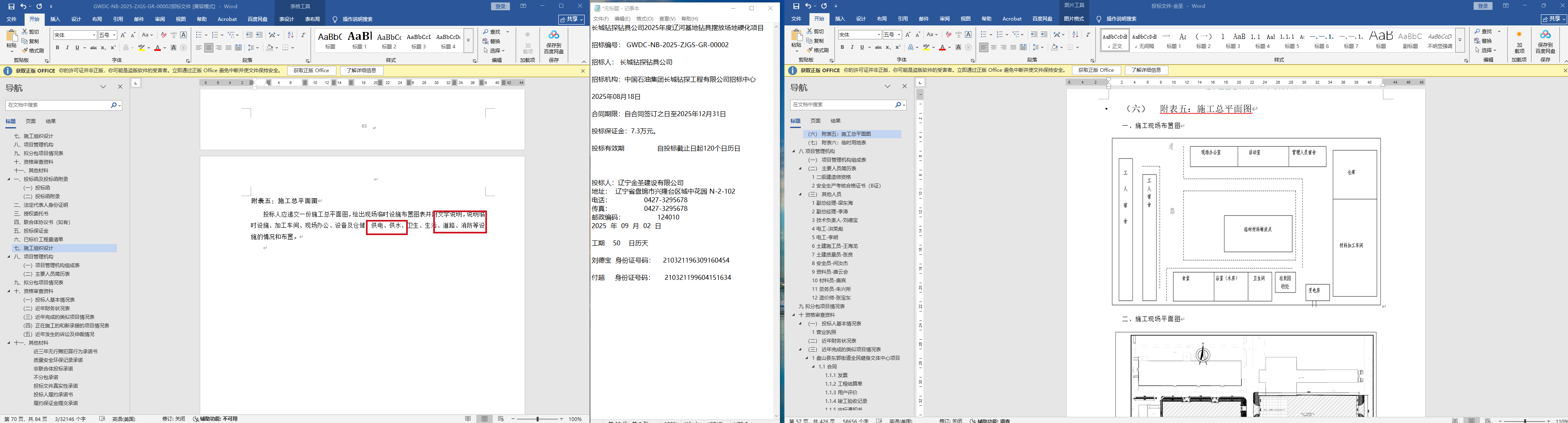Click decrease indent in the left Word ribbon

249,35
